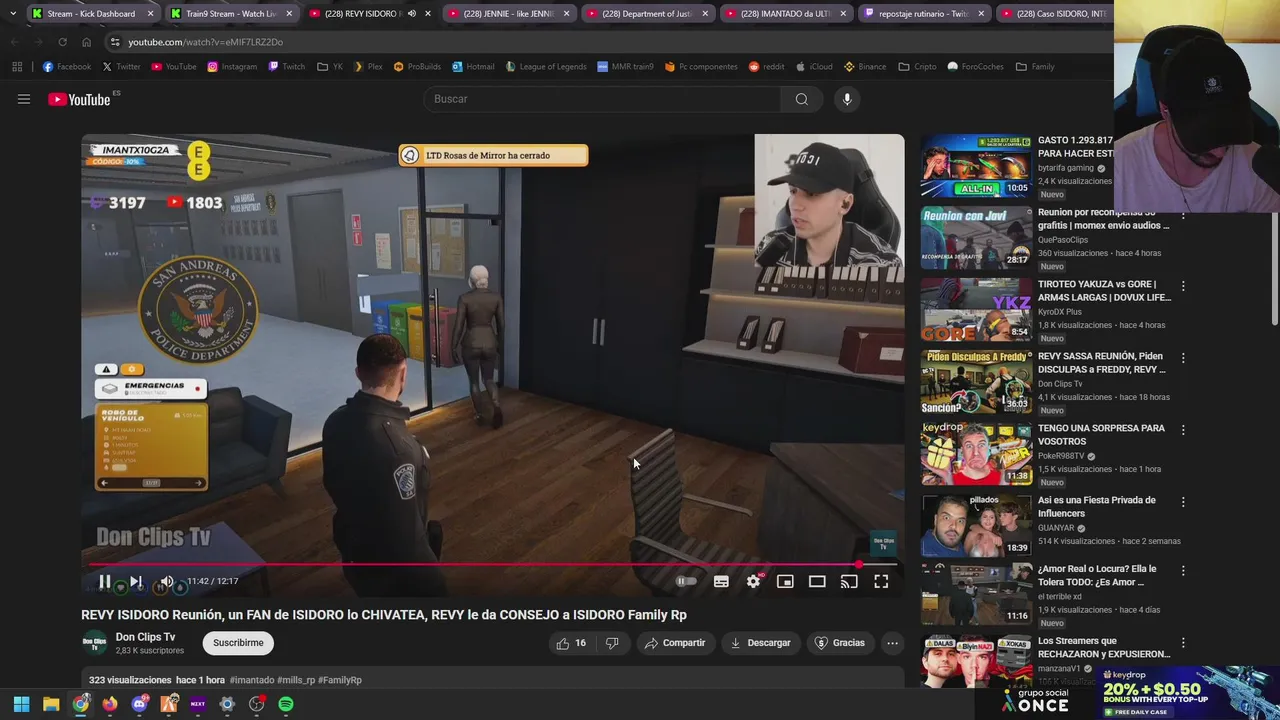Switch to miniplayer mode
The height and width of the screenshot is (720, 1280).
point(785,581)
